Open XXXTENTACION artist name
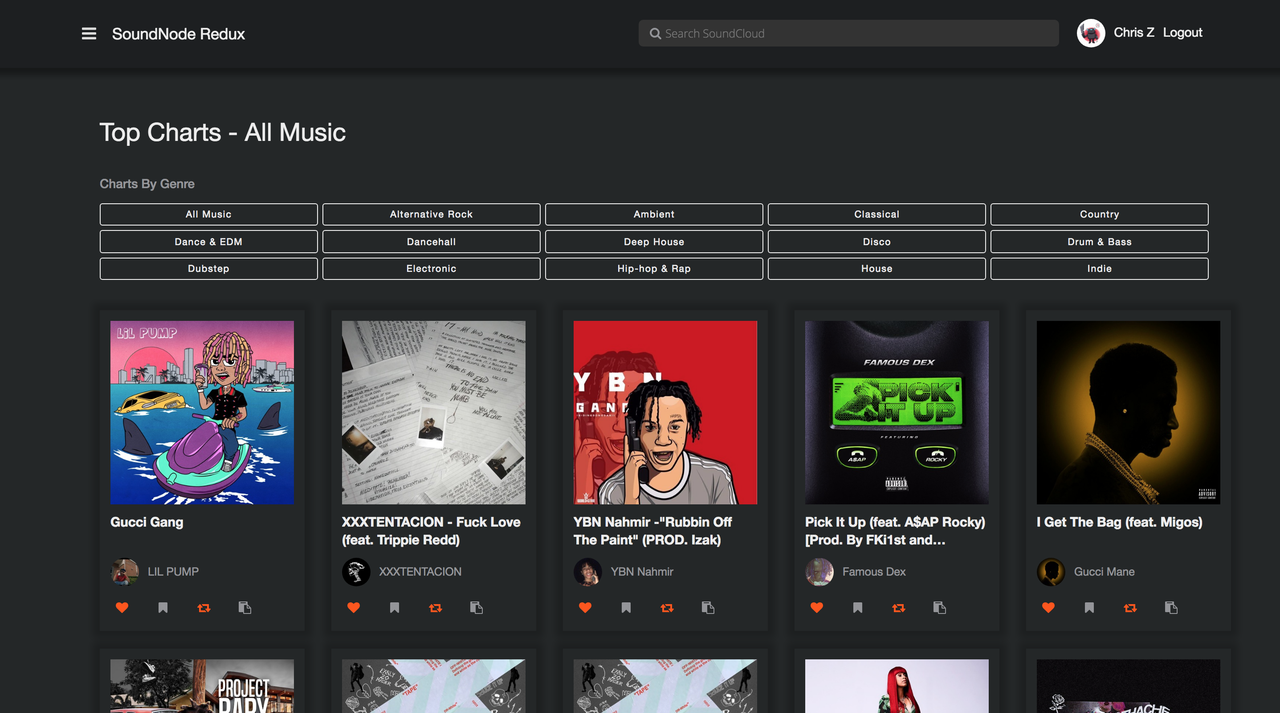This screenshot has width=1280, height=713. click(x=420, y=572)
